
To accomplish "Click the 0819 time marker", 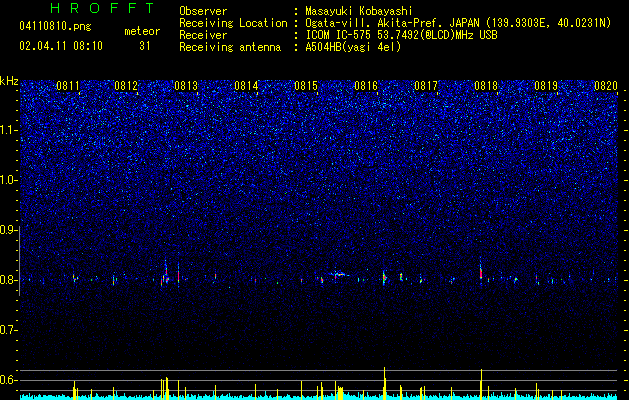I will (546, 86).
